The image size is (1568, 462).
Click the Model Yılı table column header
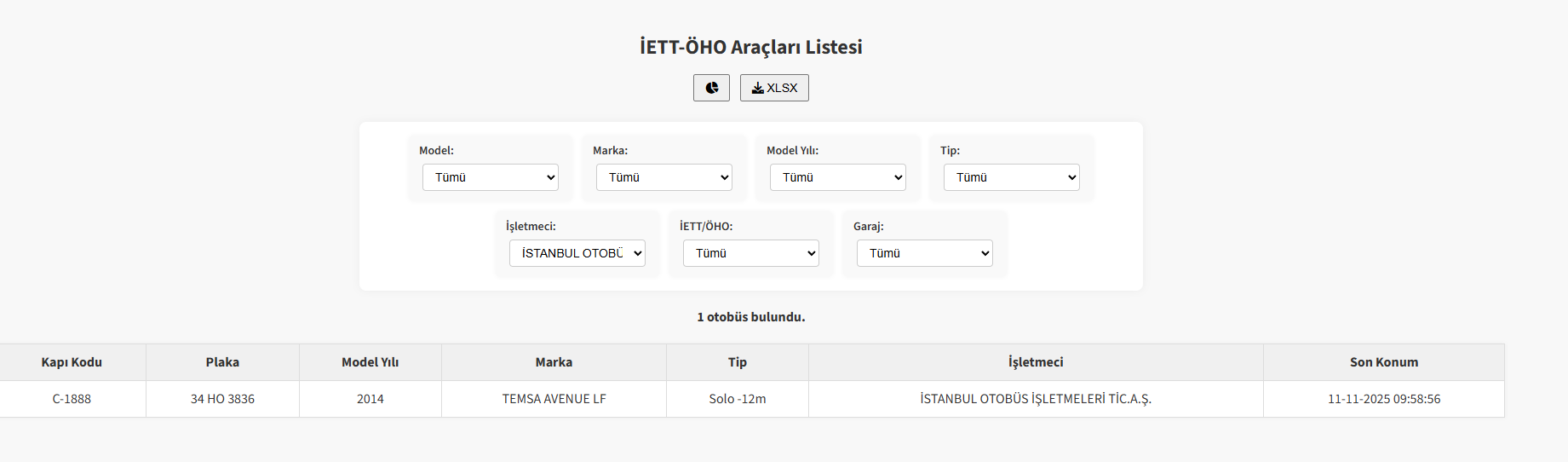pos(370,362)
